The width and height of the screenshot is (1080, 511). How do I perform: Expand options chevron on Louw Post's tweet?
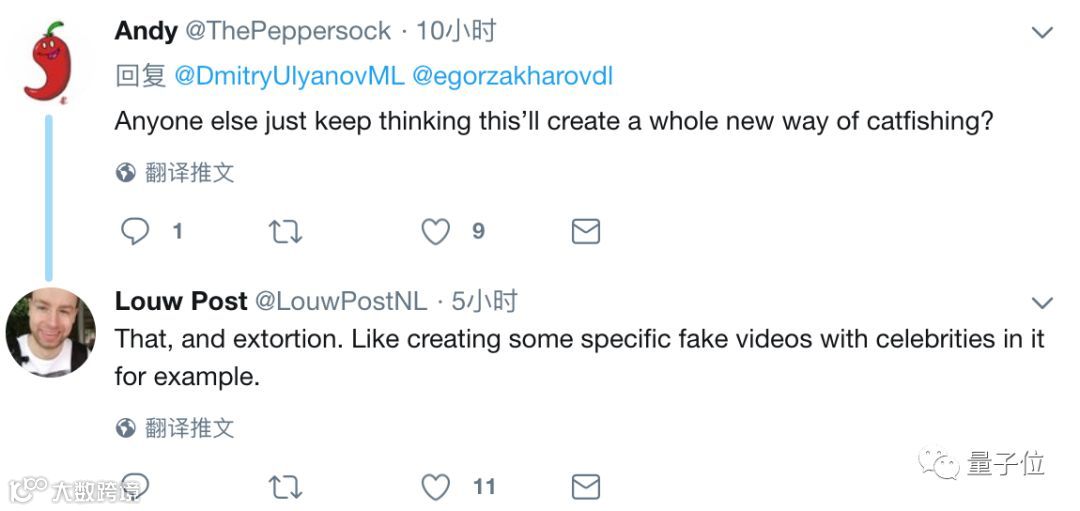(1042, 302)
